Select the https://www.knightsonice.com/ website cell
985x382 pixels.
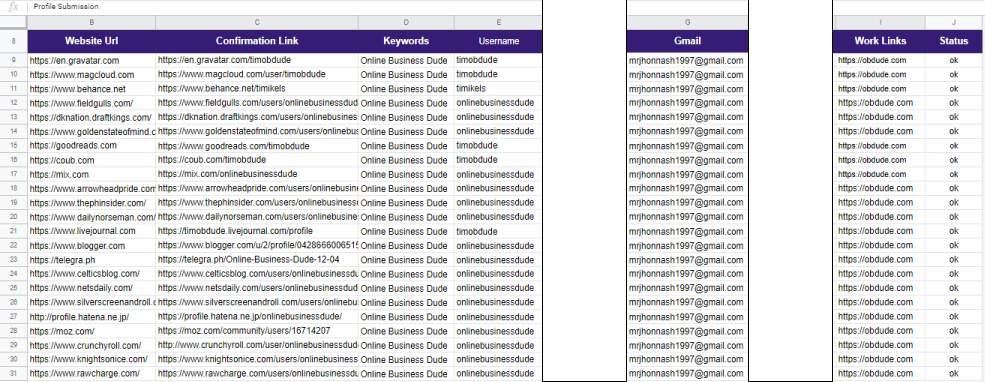92,359
